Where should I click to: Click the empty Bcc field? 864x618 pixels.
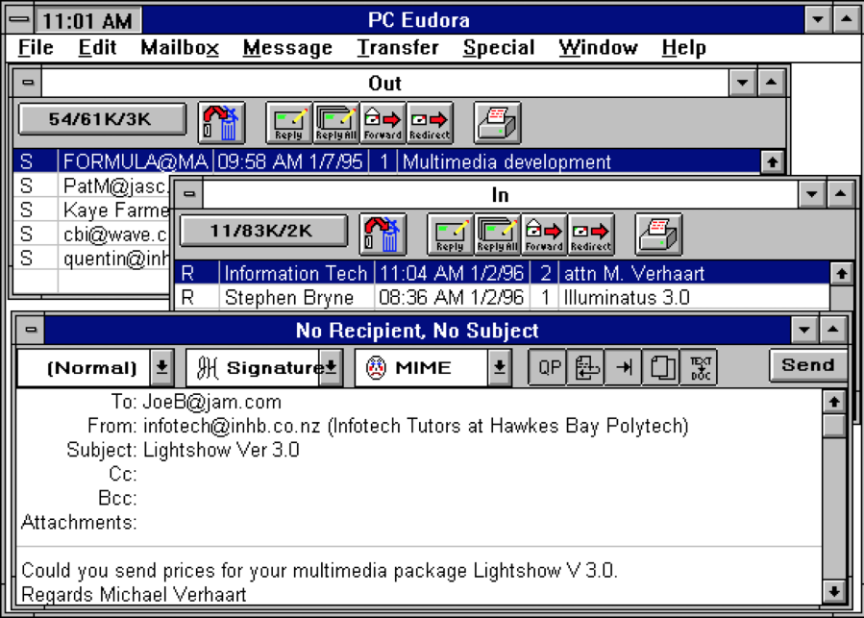[x=479, y=498]
